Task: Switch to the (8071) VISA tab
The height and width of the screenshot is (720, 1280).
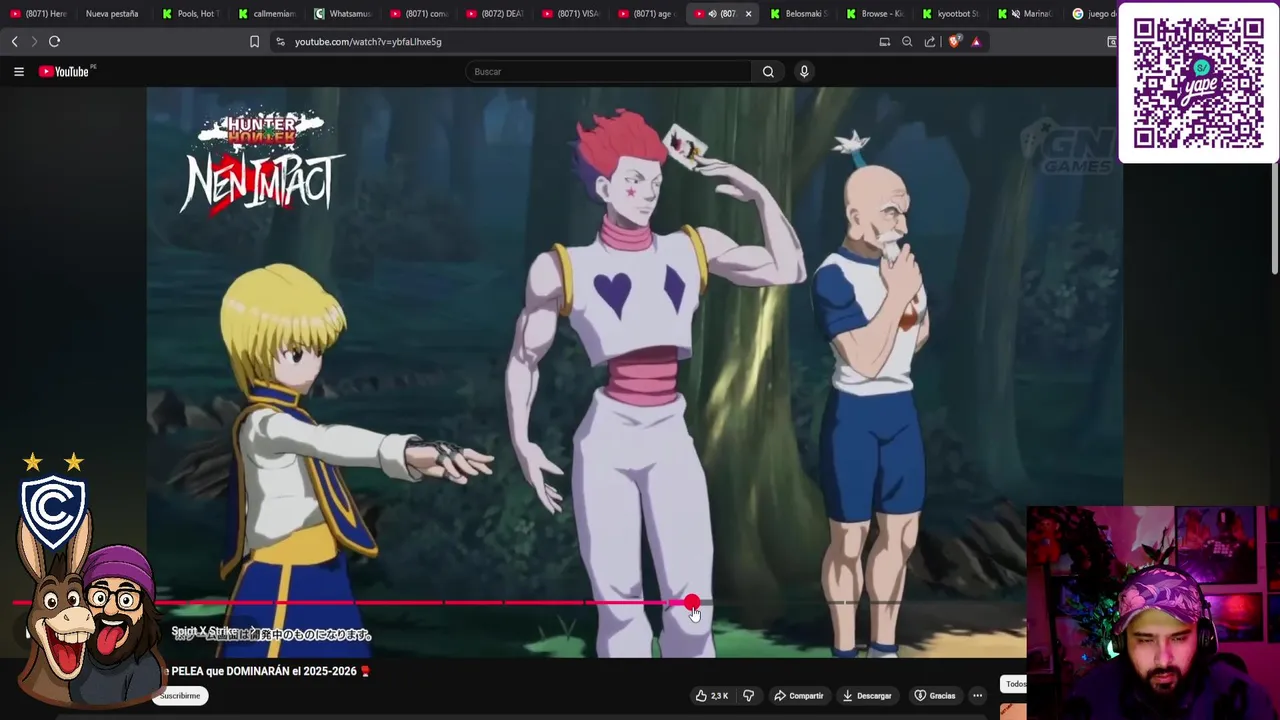Action: (570, 14)
